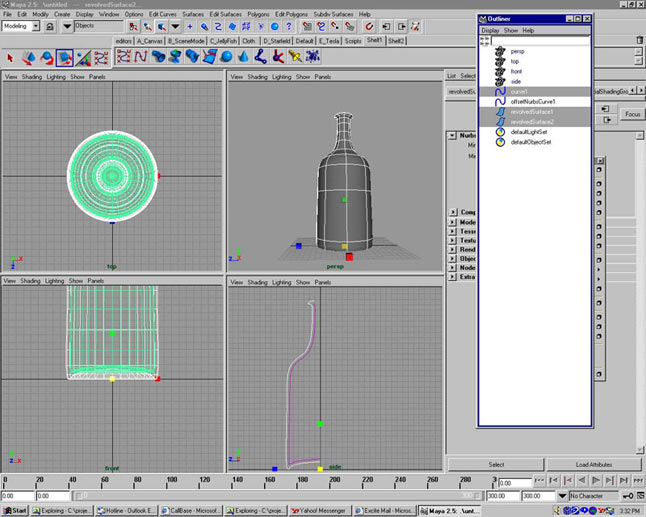
Task: Expand the Rend section in Attribute Editor
Action: [453, 249]
